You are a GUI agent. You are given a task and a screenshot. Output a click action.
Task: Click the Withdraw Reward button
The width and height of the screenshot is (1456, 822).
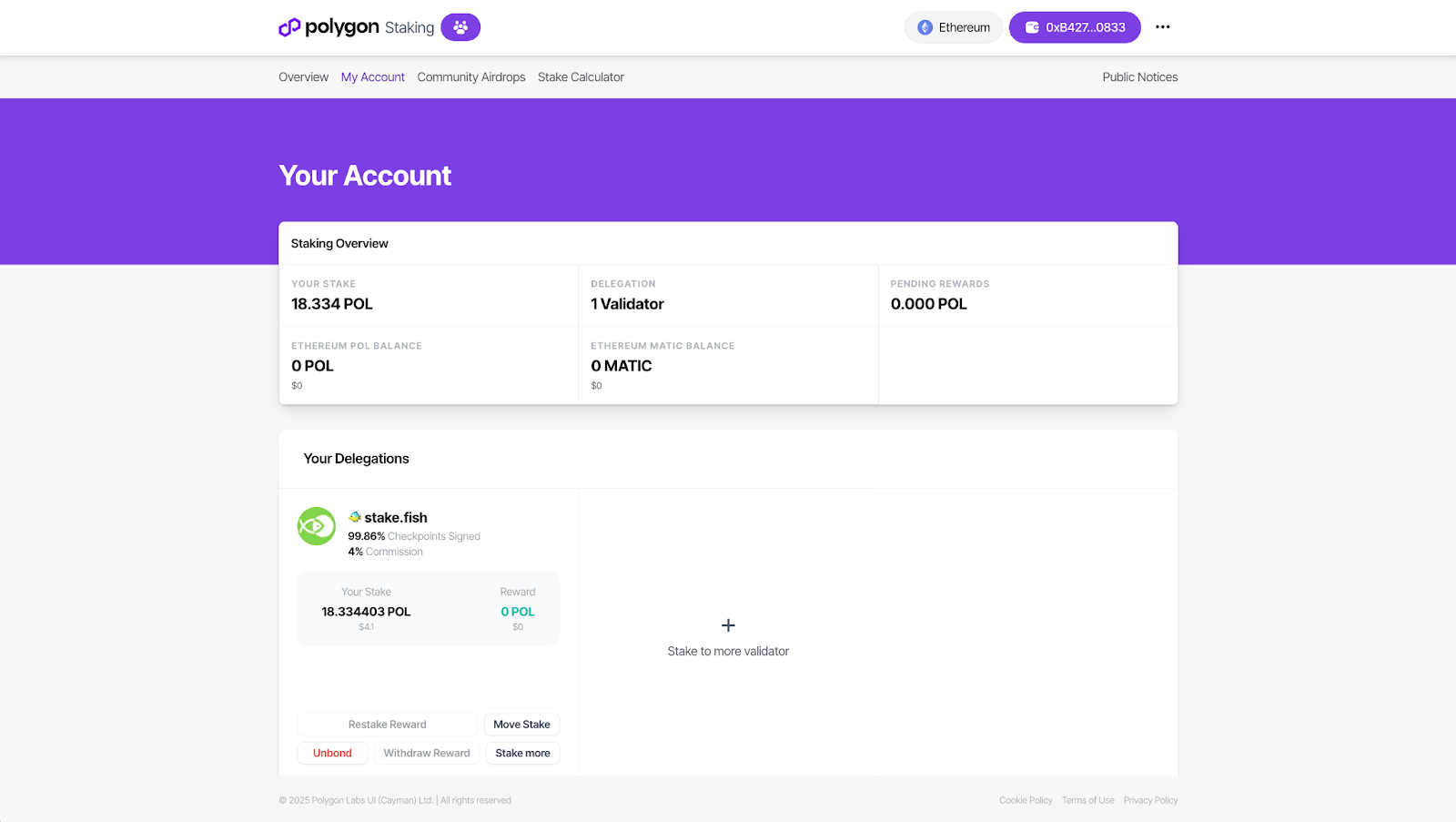[427, 753]
